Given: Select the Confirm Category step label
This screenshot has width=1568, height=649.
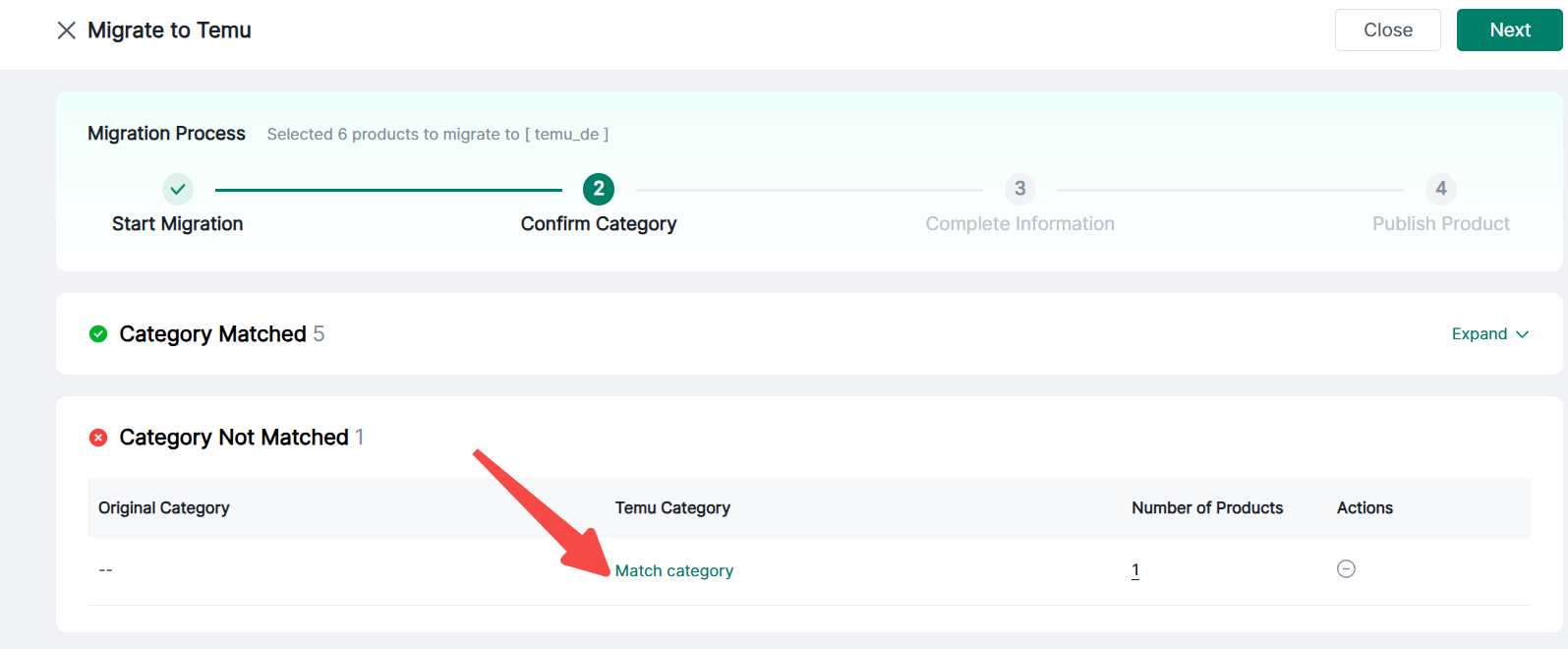Looking at the screenshot, I should 599,224.
